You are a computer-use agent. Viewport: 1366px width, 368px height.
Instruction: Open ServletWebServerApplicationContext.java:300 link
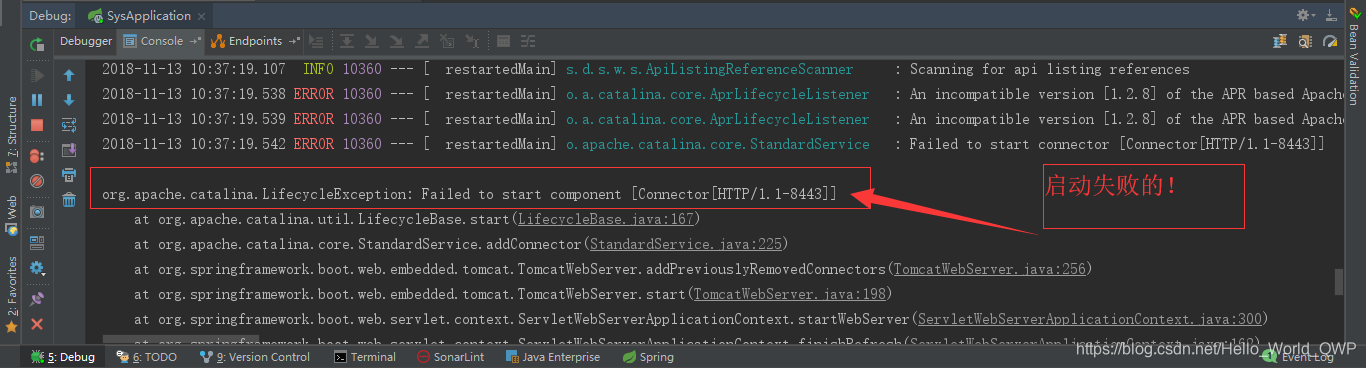click(1090, 320)
